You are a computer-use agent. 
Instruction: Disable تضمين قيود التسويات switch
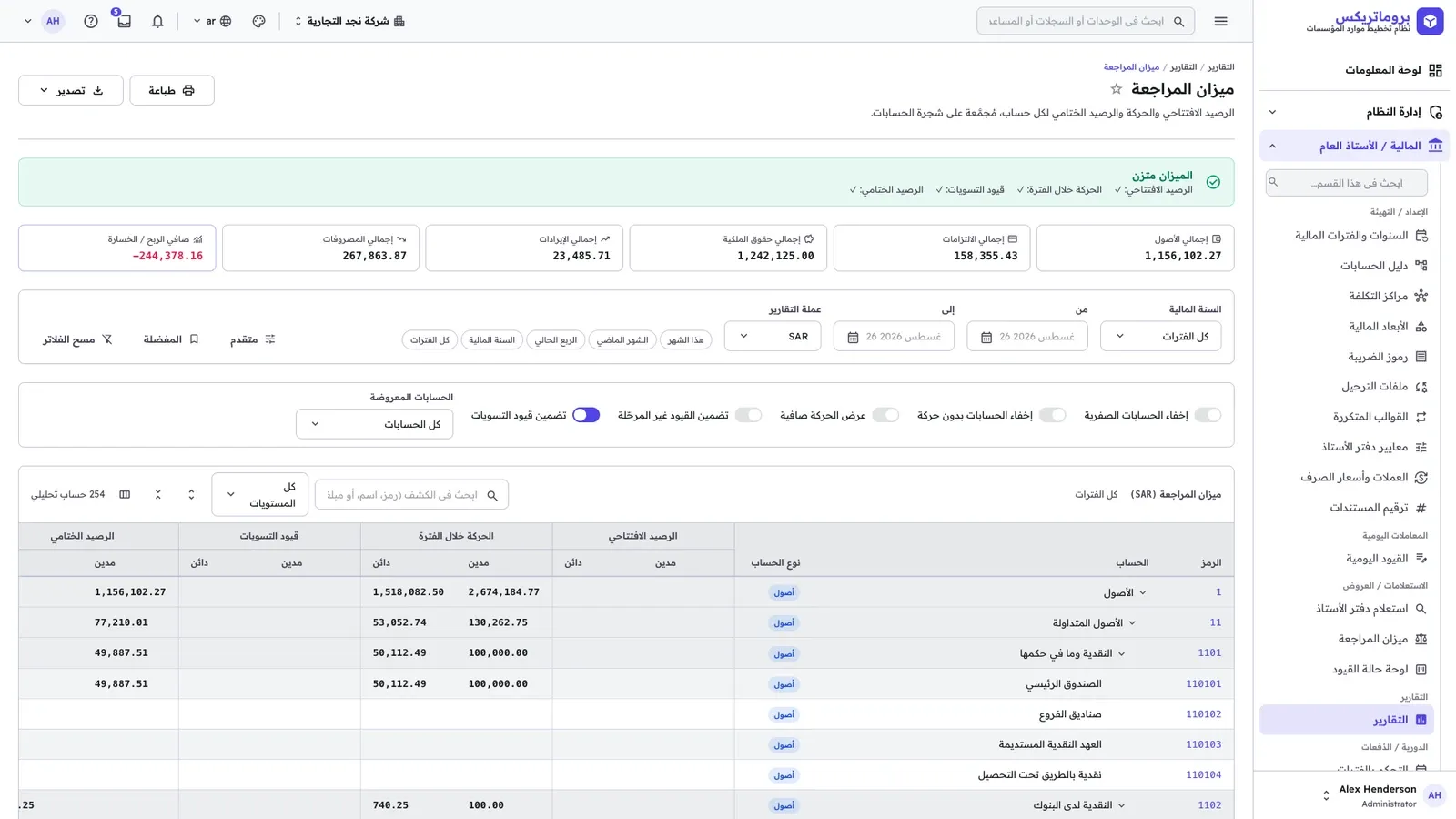click(586, 415)
